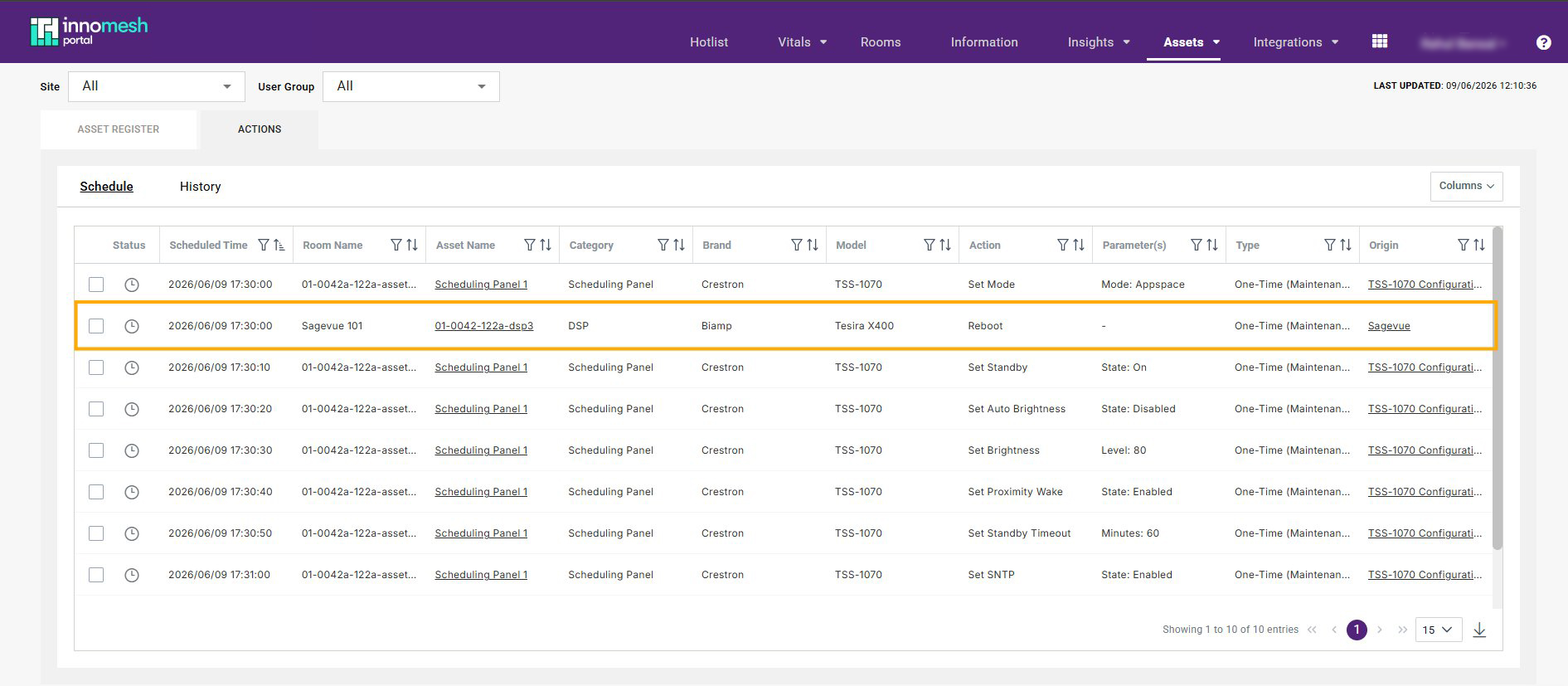This screenshot has width=1568, height=686.
Task: Select checkbox for Set Brightness row
Action: (x=96, y=450)
